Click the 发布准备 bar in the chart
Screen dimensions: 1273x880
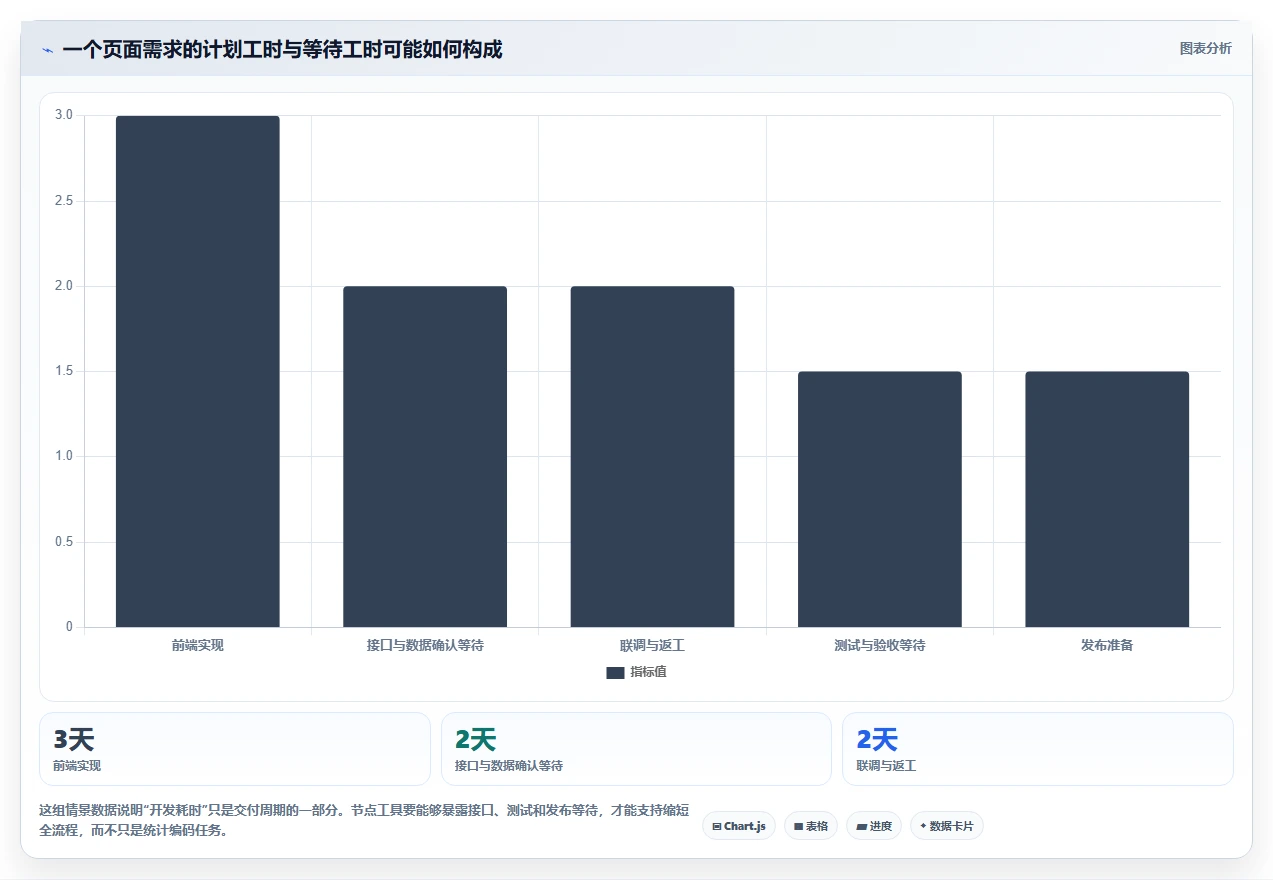1107,499
